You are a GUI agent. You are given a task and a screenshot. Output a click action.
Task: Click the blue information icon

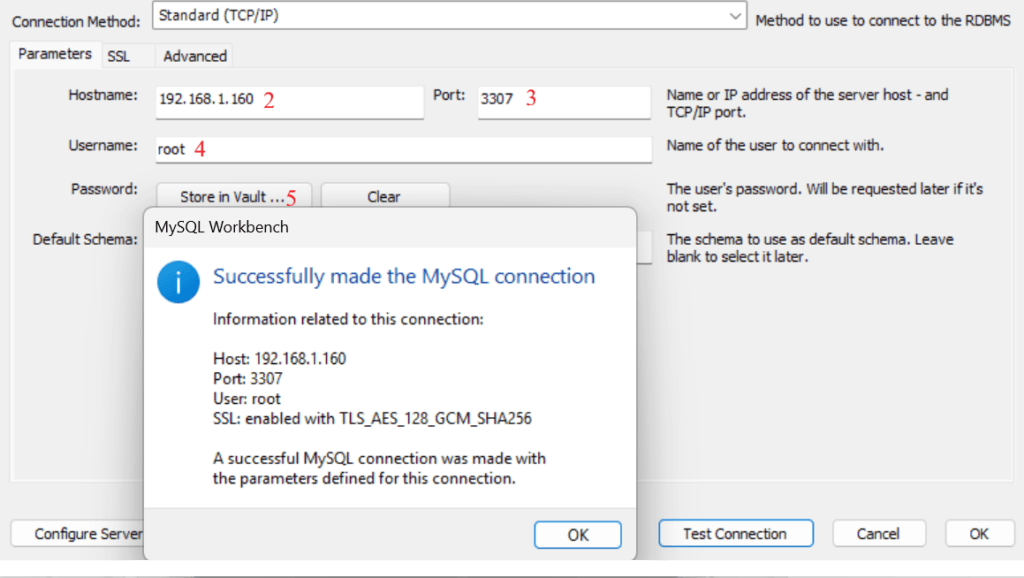(x=178, y=282)
